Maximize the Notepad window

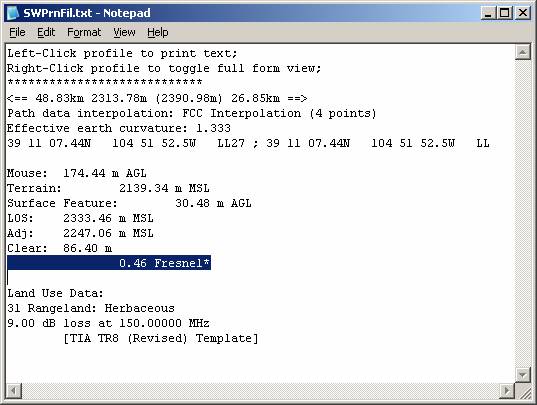[x=505, y=13]
